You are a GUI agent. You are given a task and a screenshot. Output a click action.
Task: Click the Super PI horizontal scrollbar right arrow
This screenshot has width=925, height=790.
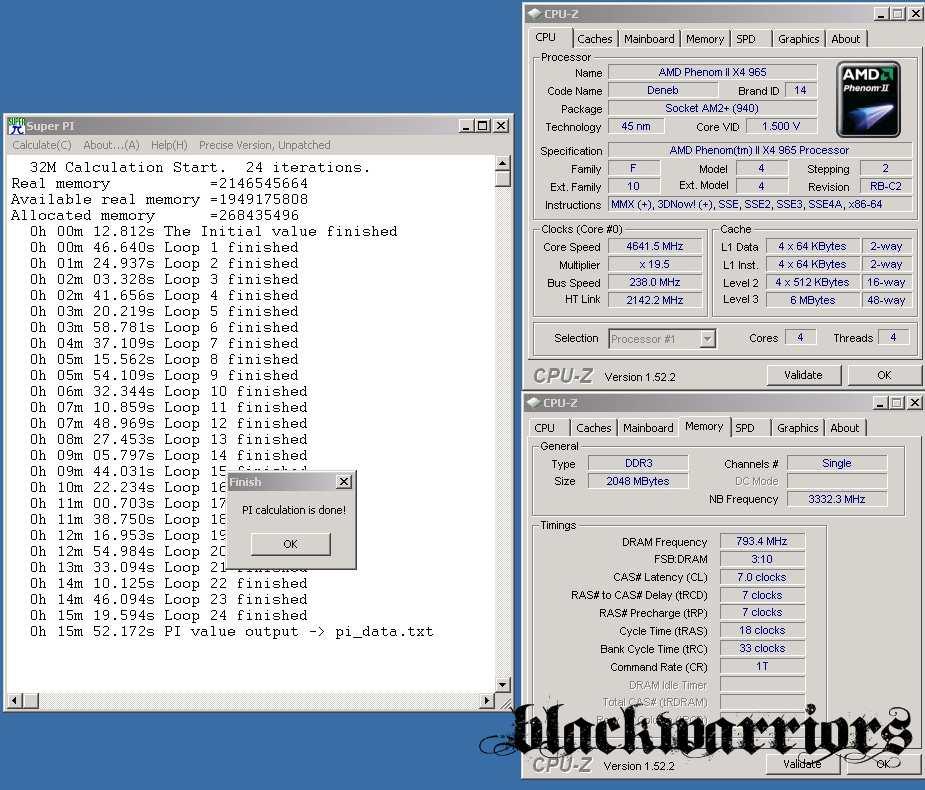click(x=487, y=700)
